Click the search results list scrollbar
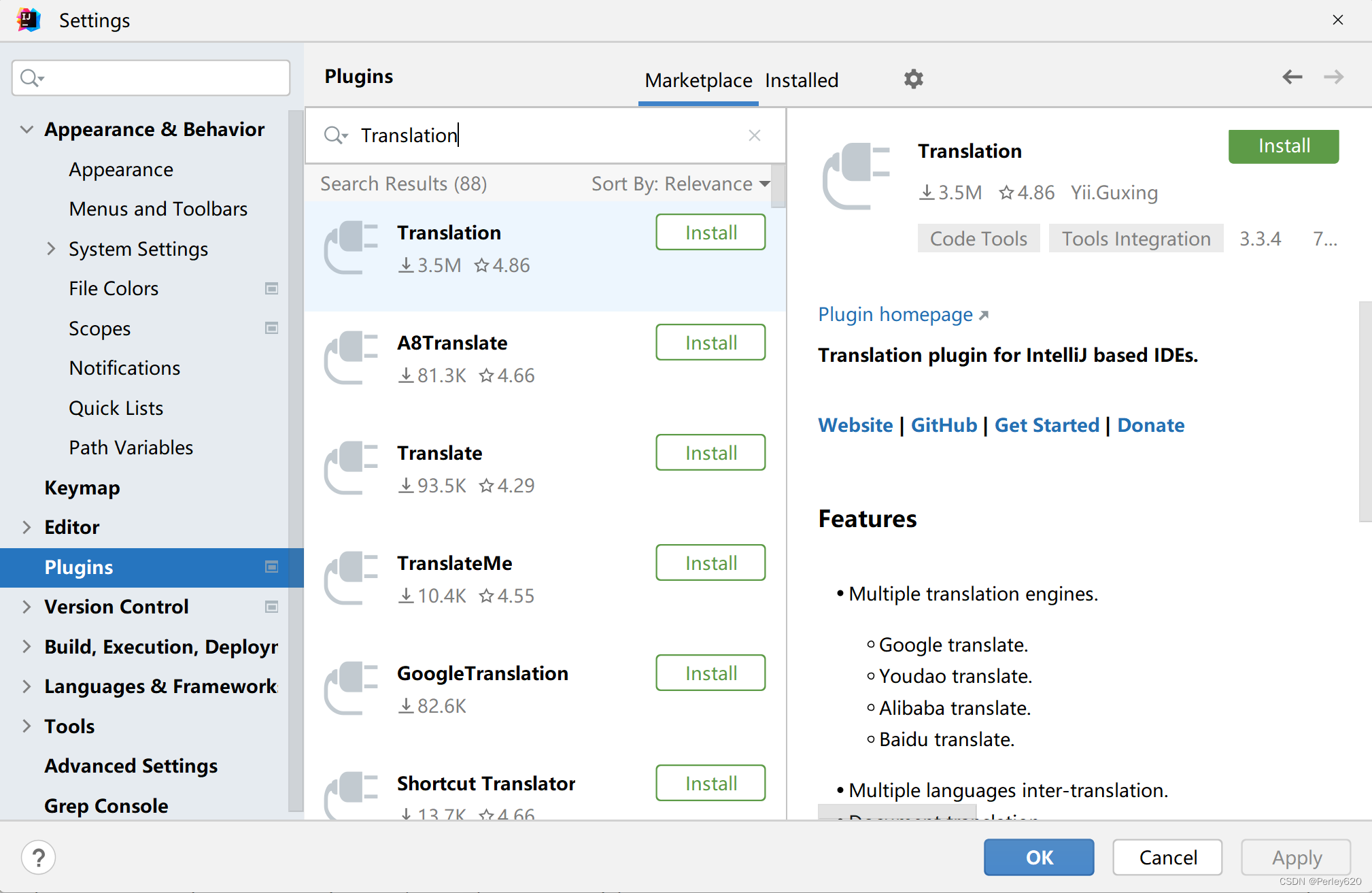1372x893 pixels. click(778, 186)
